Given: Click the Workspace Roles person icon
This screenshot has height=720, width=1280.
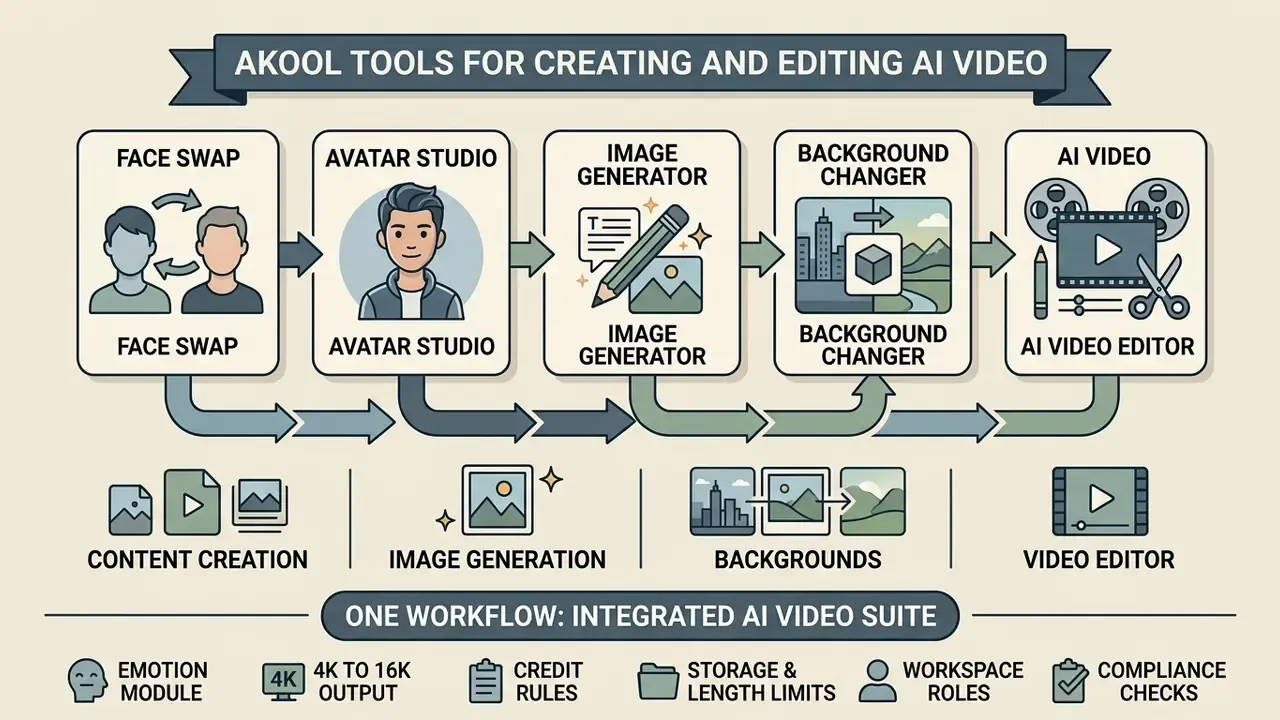Looking at the screenshot, I should point(878,681).
